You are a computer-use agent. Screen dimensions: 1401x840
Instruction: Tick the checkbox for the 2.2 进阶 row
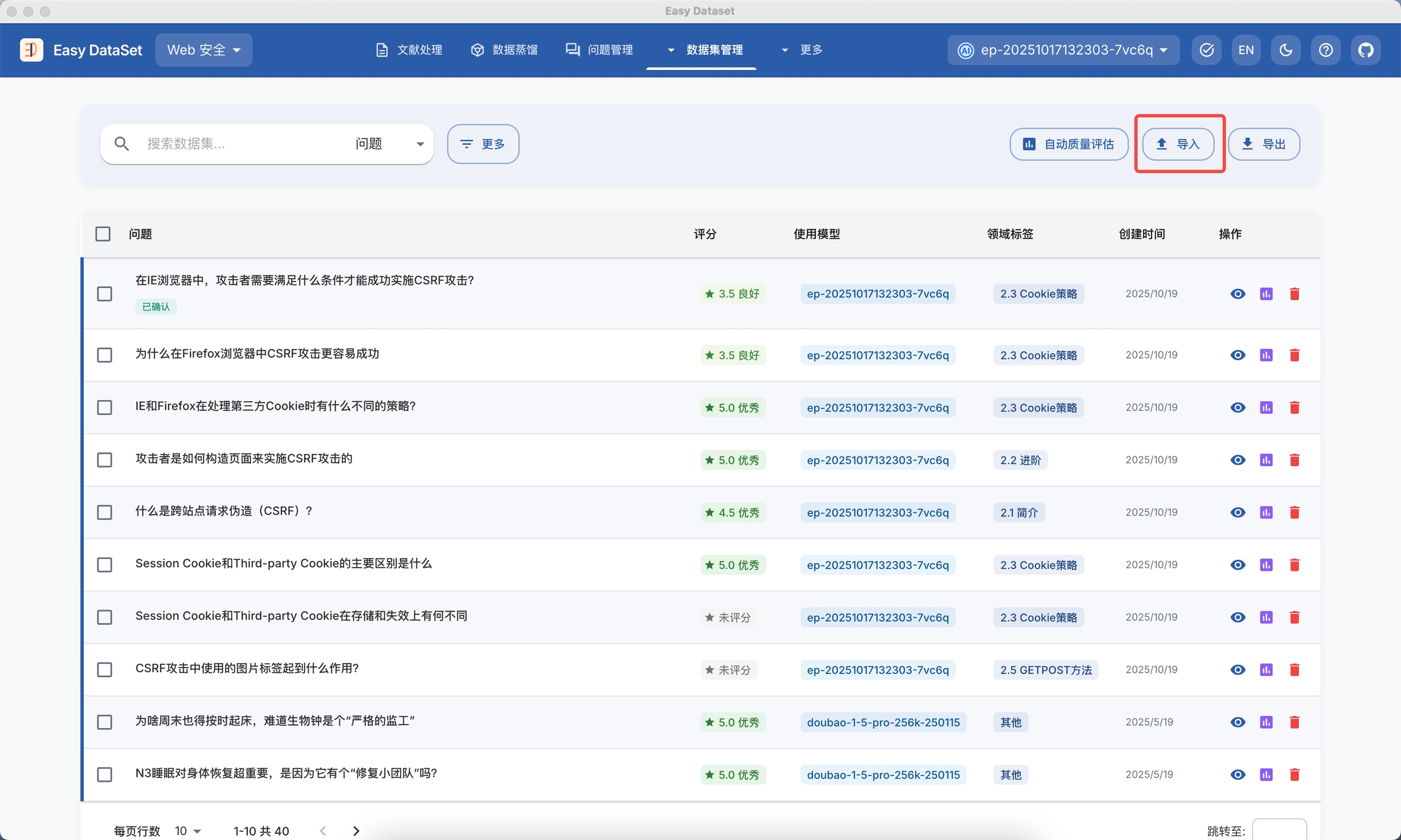tap(105, 460)
